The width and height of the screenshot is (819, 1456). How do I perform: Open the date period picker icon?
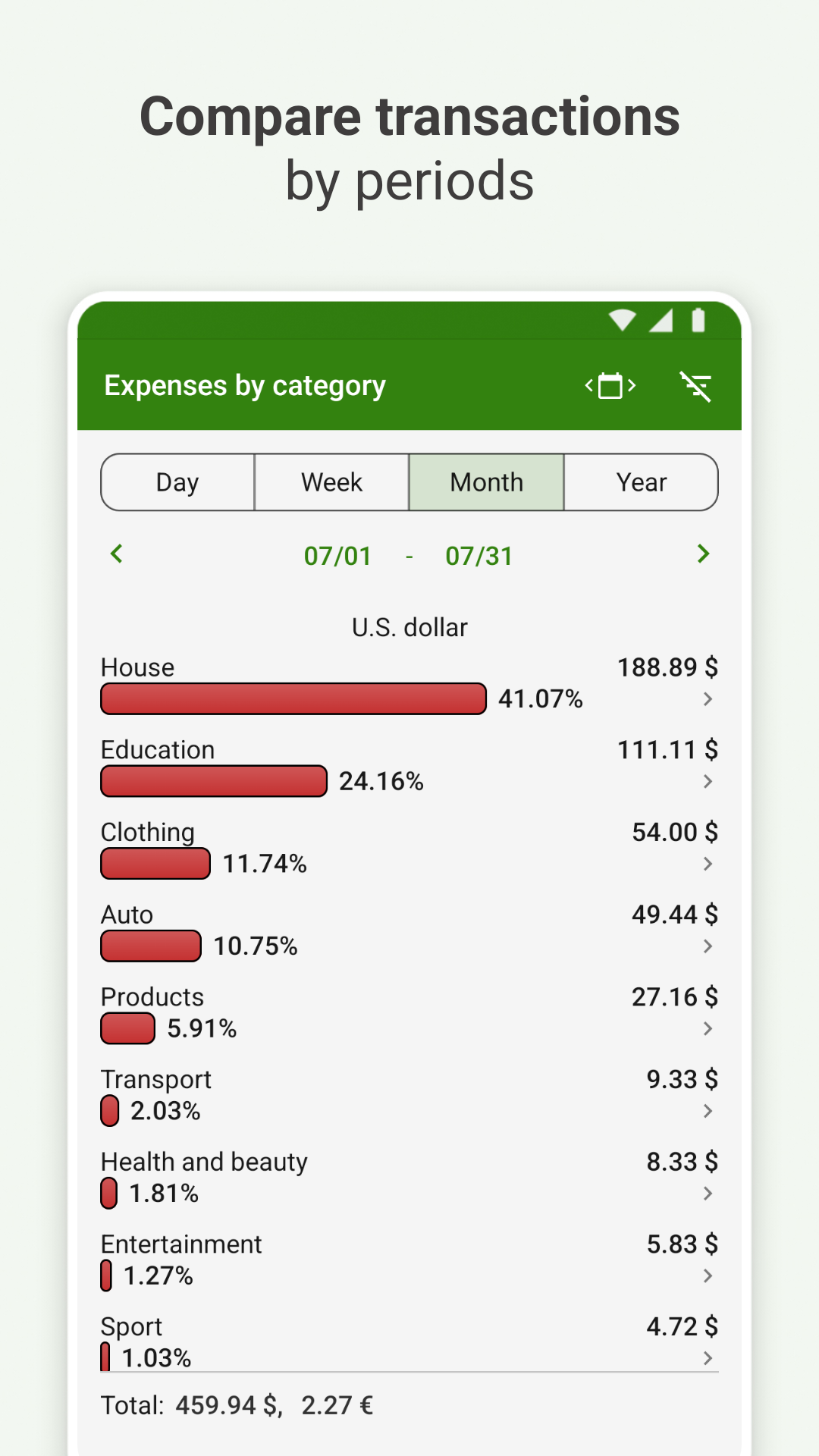[610, 386]
